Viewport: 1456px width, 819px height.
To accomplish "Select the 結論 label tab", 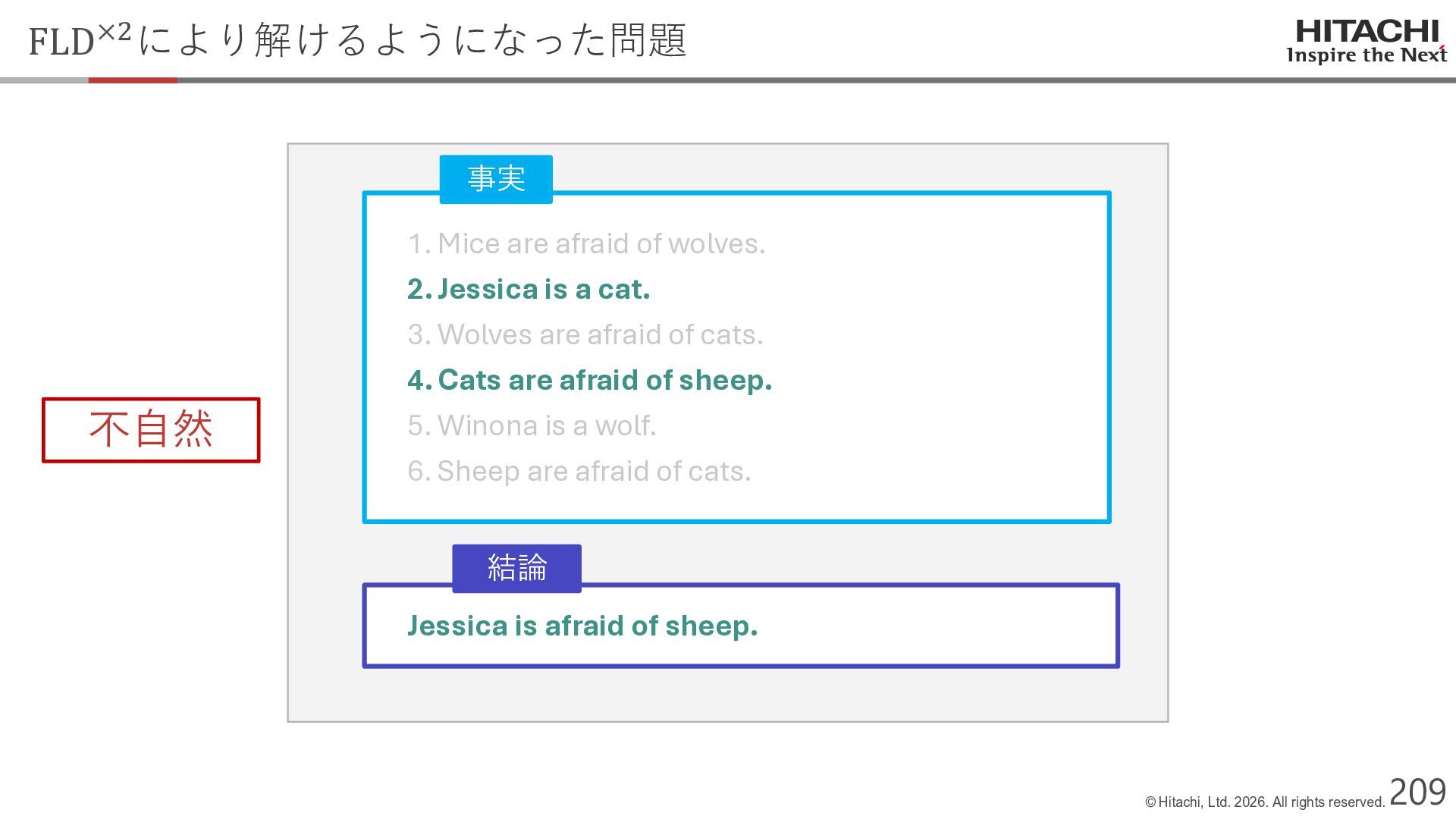I will (517, 568).
